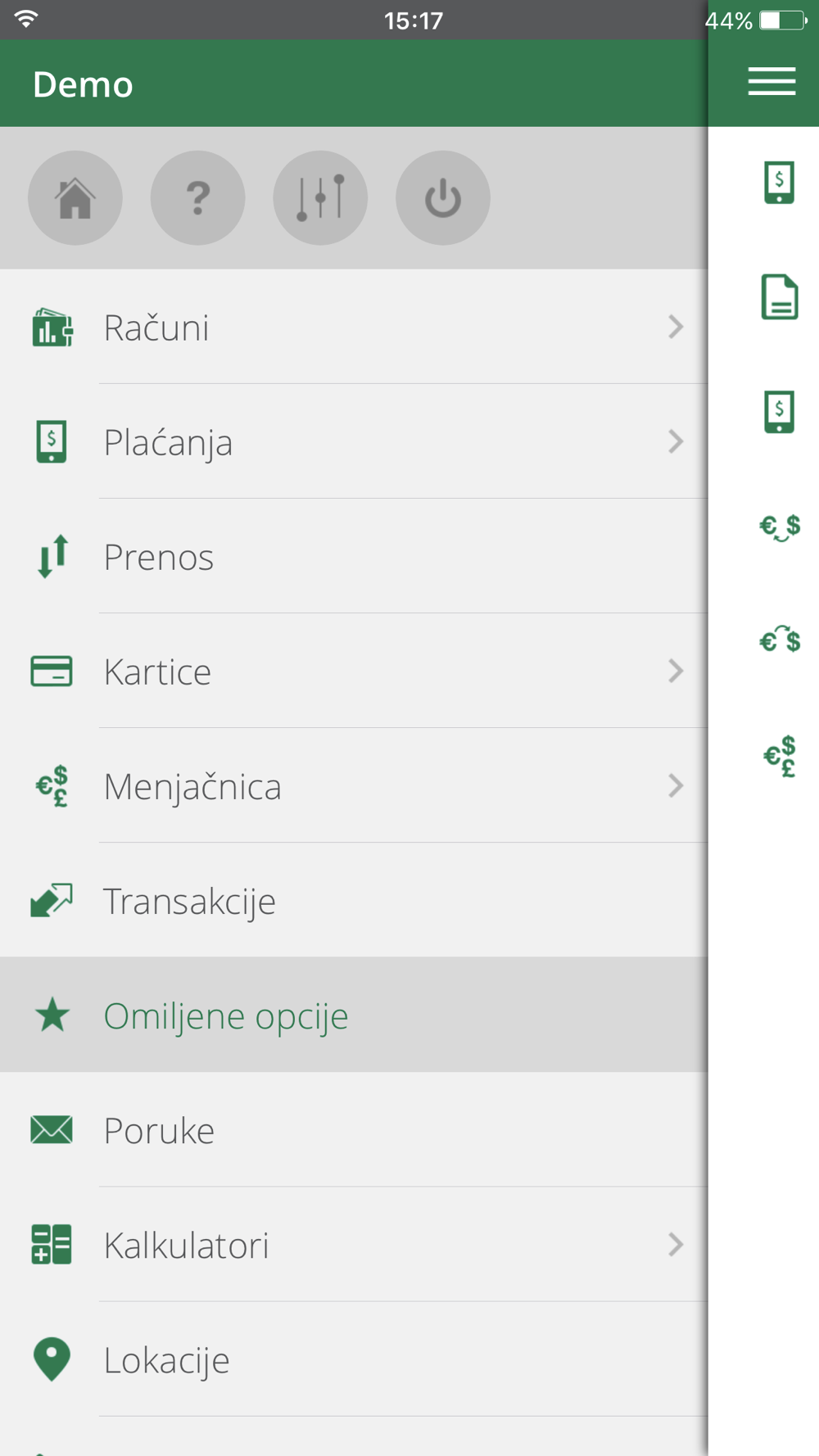The width and height of the screenshot is (819, 1456).
Task: Open the Prenos menu item
Action: pyautogui.click(x=159, y=557)
